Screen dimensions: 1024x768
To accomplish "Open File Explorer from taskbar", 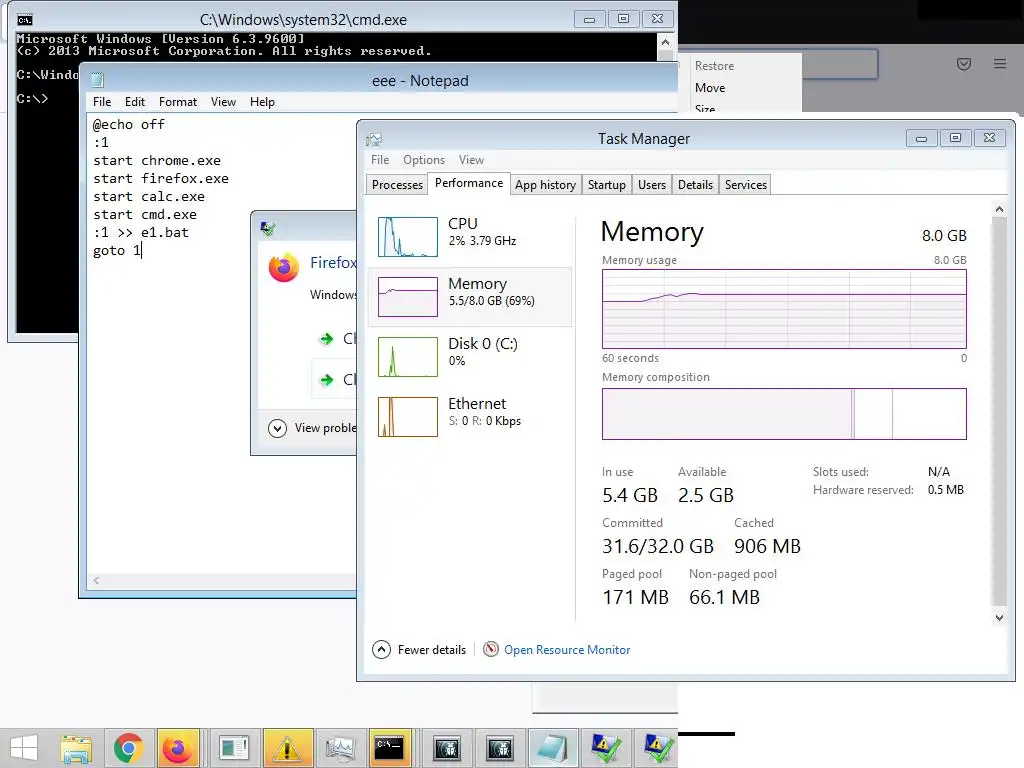I will (76, 748).
